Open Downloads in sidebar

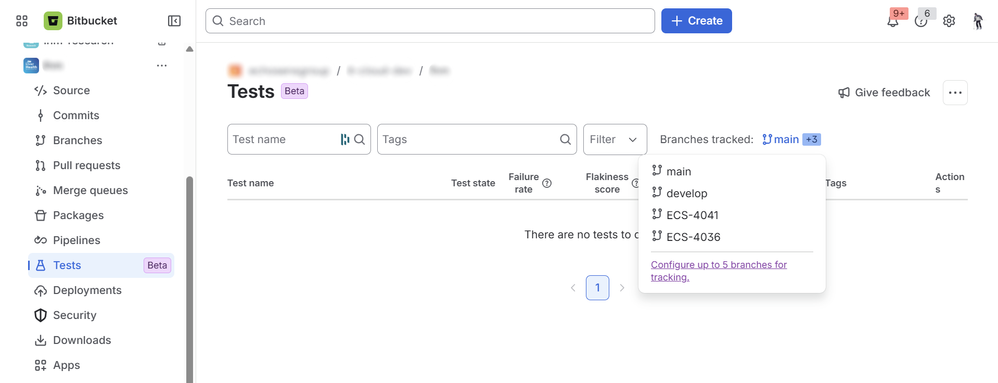101,340
